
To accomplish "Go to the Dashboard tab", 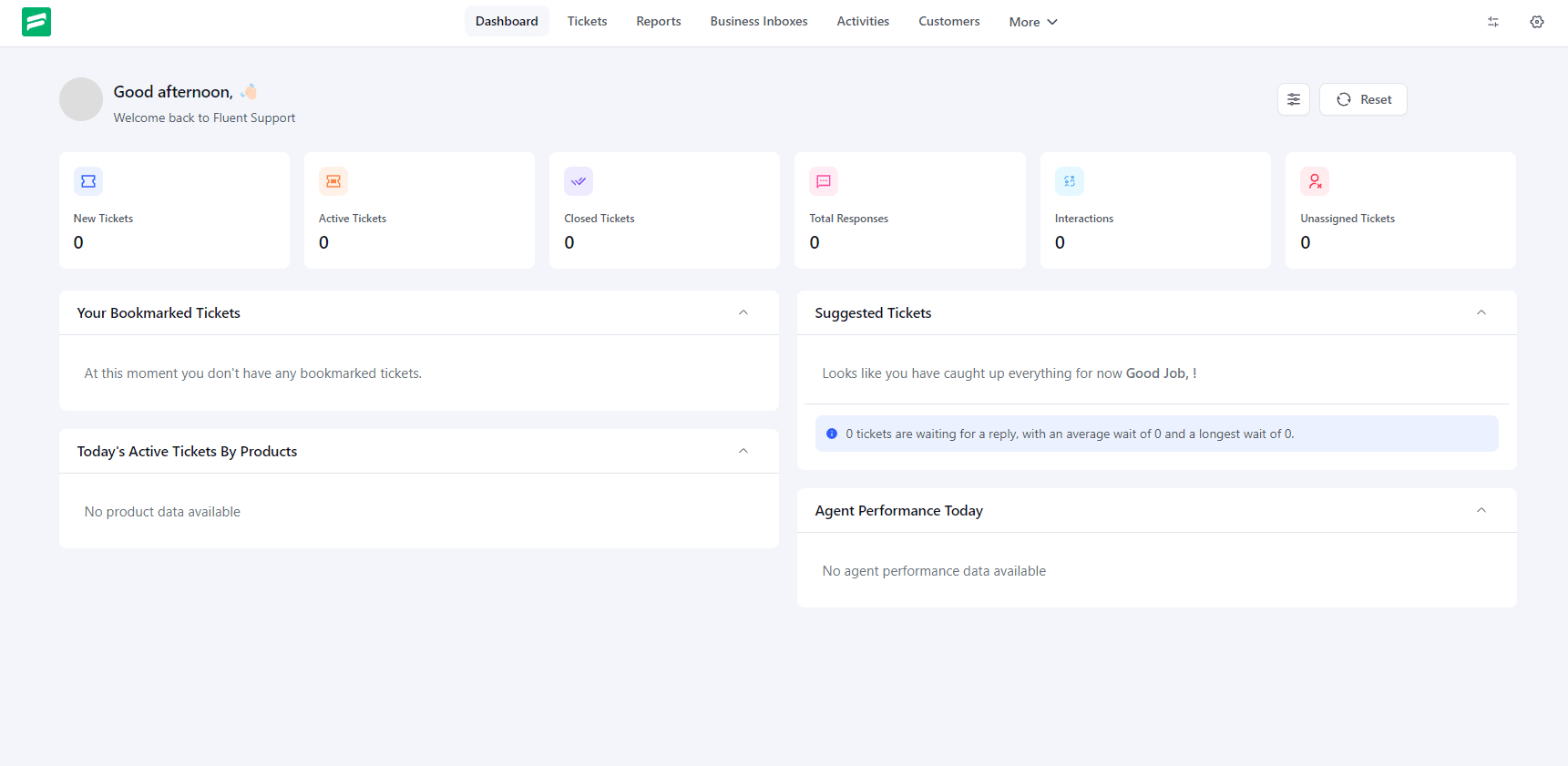I will point(507,21).
